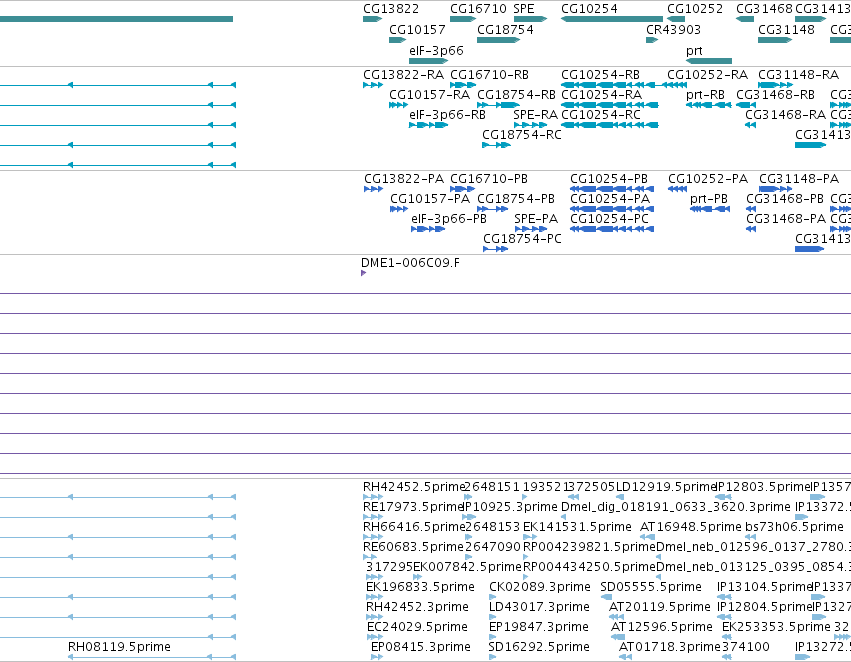851x662 pixels.
Task: Select the CG16710-PB protein label
Action: 489,179
